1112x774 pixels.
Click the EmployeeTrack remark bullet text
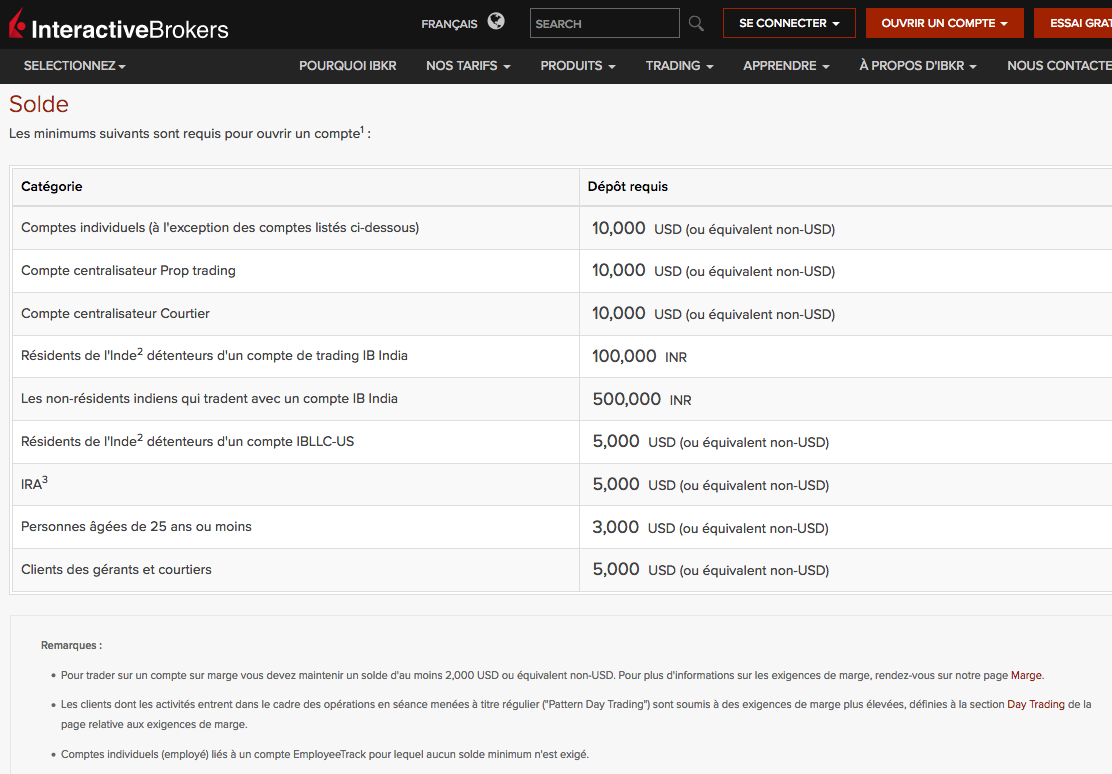(x=325, y=754)
